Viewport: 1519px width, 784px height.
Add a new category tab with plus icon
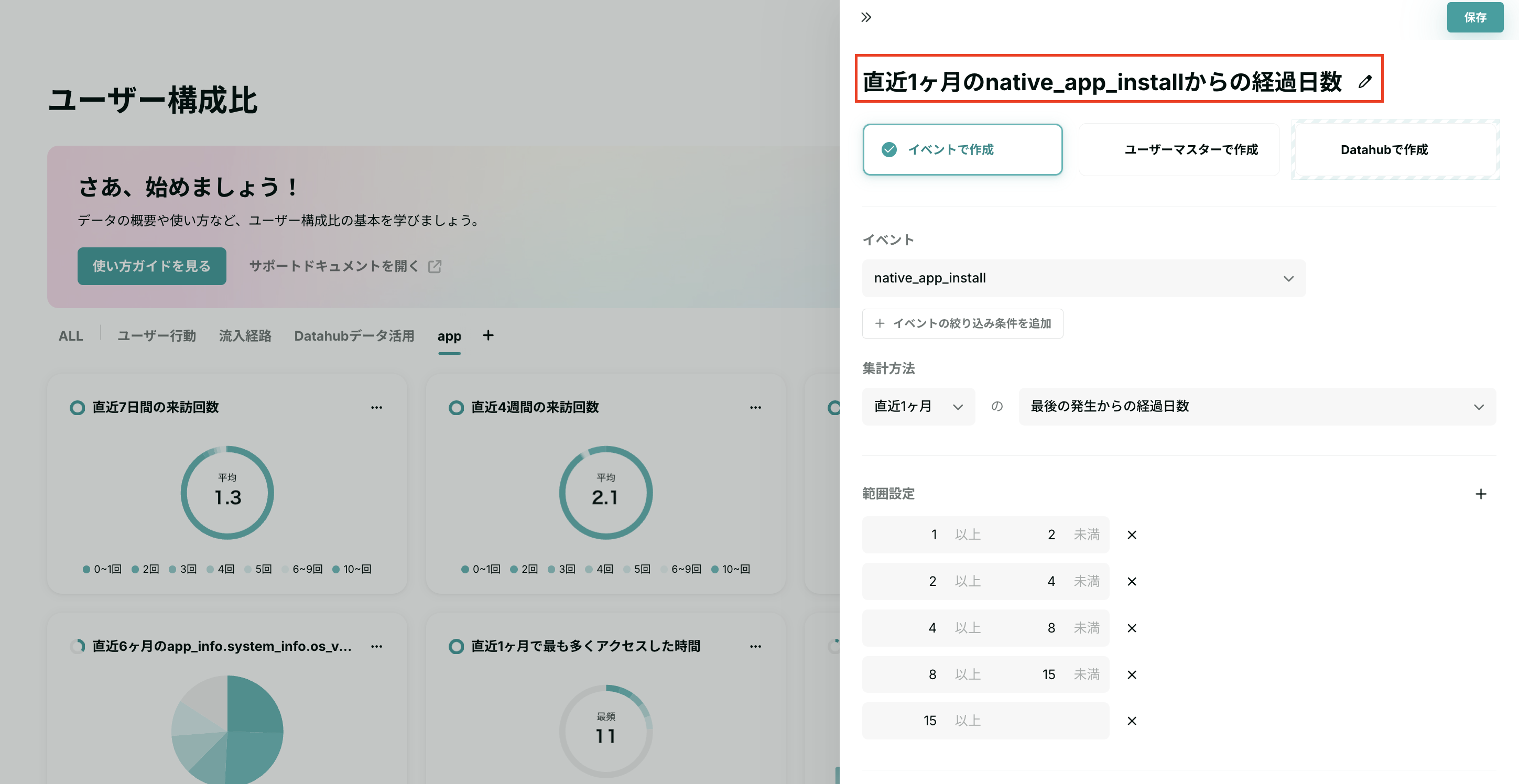487,335
